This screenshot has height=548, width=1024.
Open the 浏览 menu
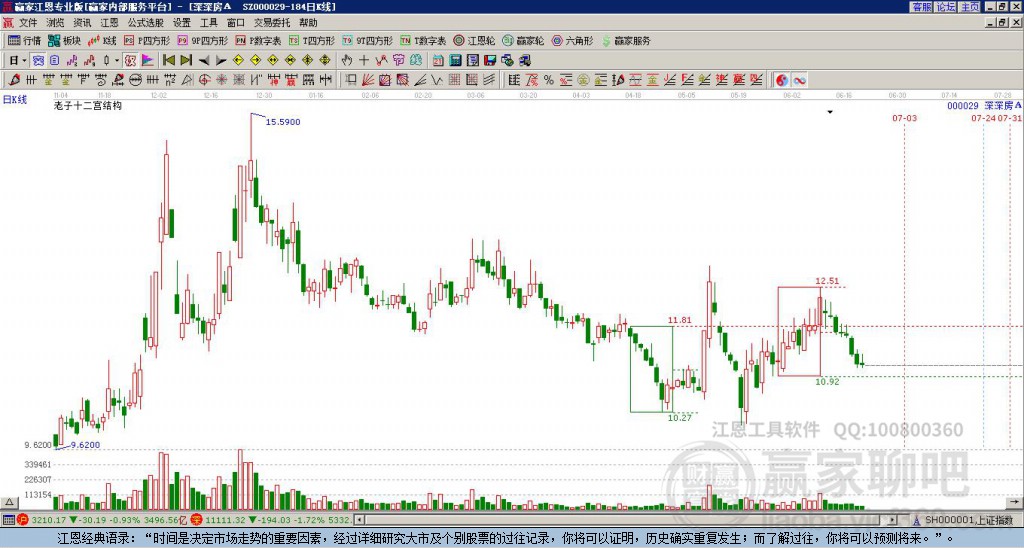click(55, 23)
